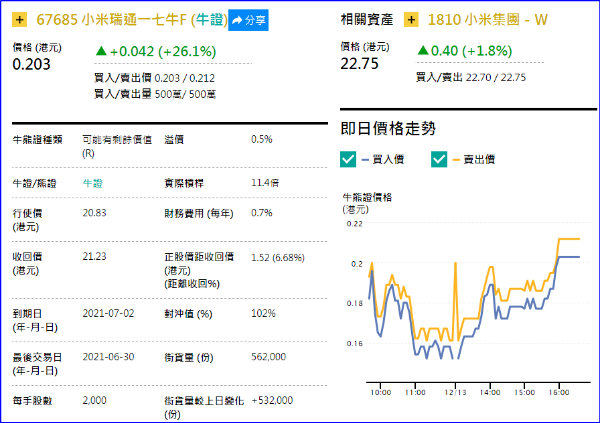Image resolution: width=600 pixels, height=423 pixels.
Task: Select the change +0.042 (+26.1%)
Action: click(x=156, y=51)
